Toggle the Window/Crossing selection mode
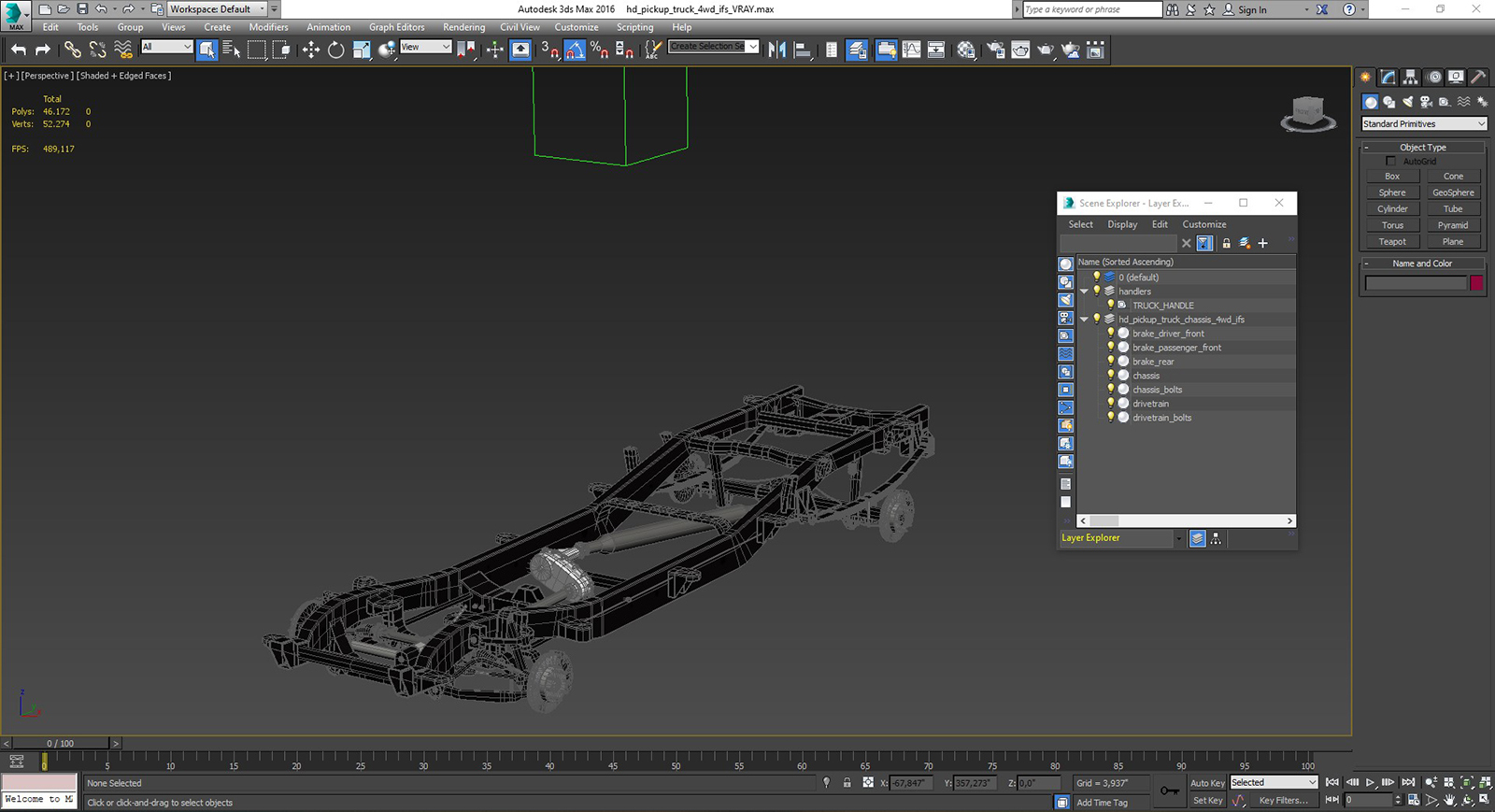This screenshot has width=1495, height=812. [281, 50]
